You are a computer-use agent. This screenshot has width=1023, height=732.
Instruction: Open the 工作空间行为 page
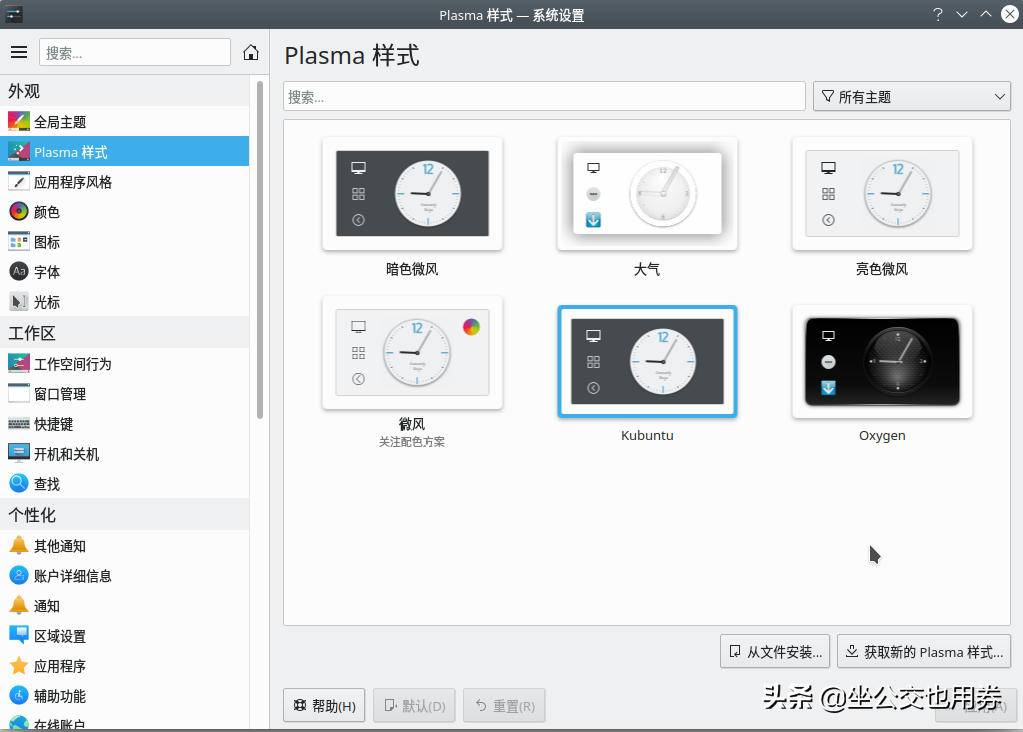[125, 363]
